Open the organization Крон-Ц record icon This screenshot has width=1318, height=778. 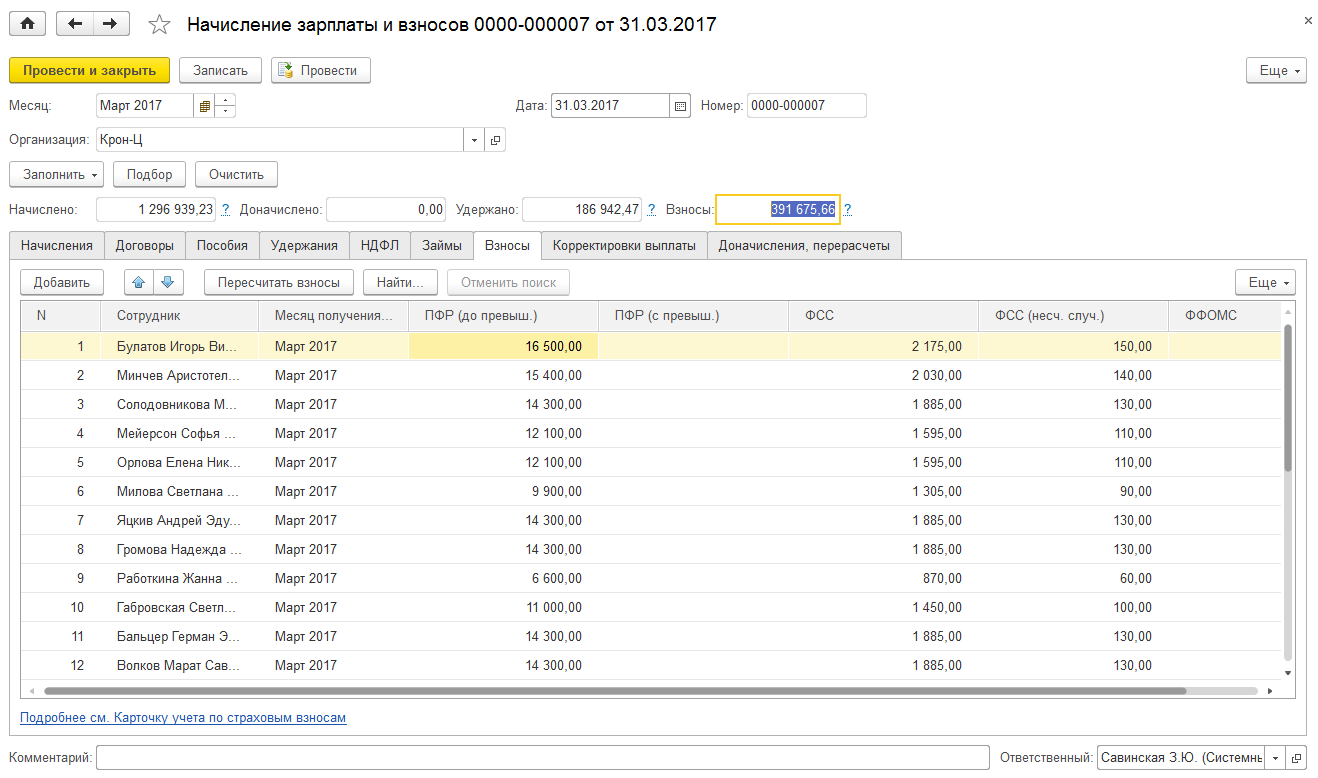[x=495, y=140]
